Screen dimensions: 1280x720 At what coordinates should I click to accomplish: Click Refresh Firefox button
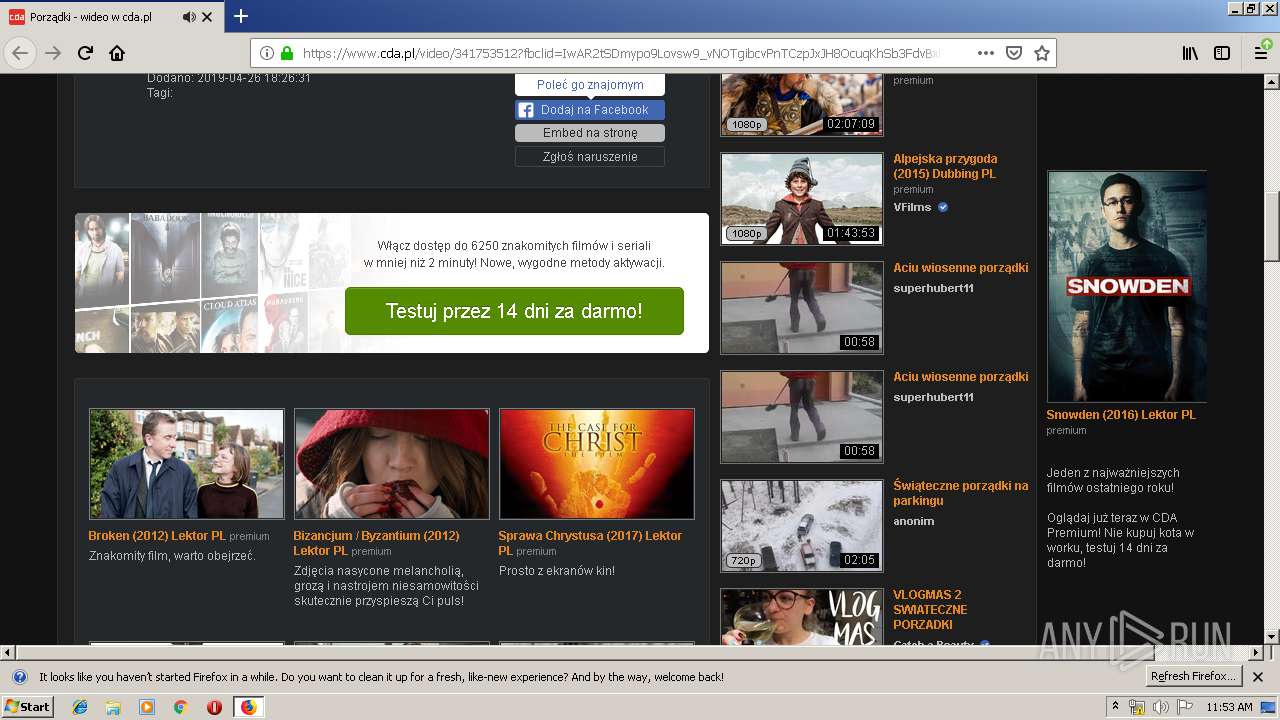coord(1194,677)
